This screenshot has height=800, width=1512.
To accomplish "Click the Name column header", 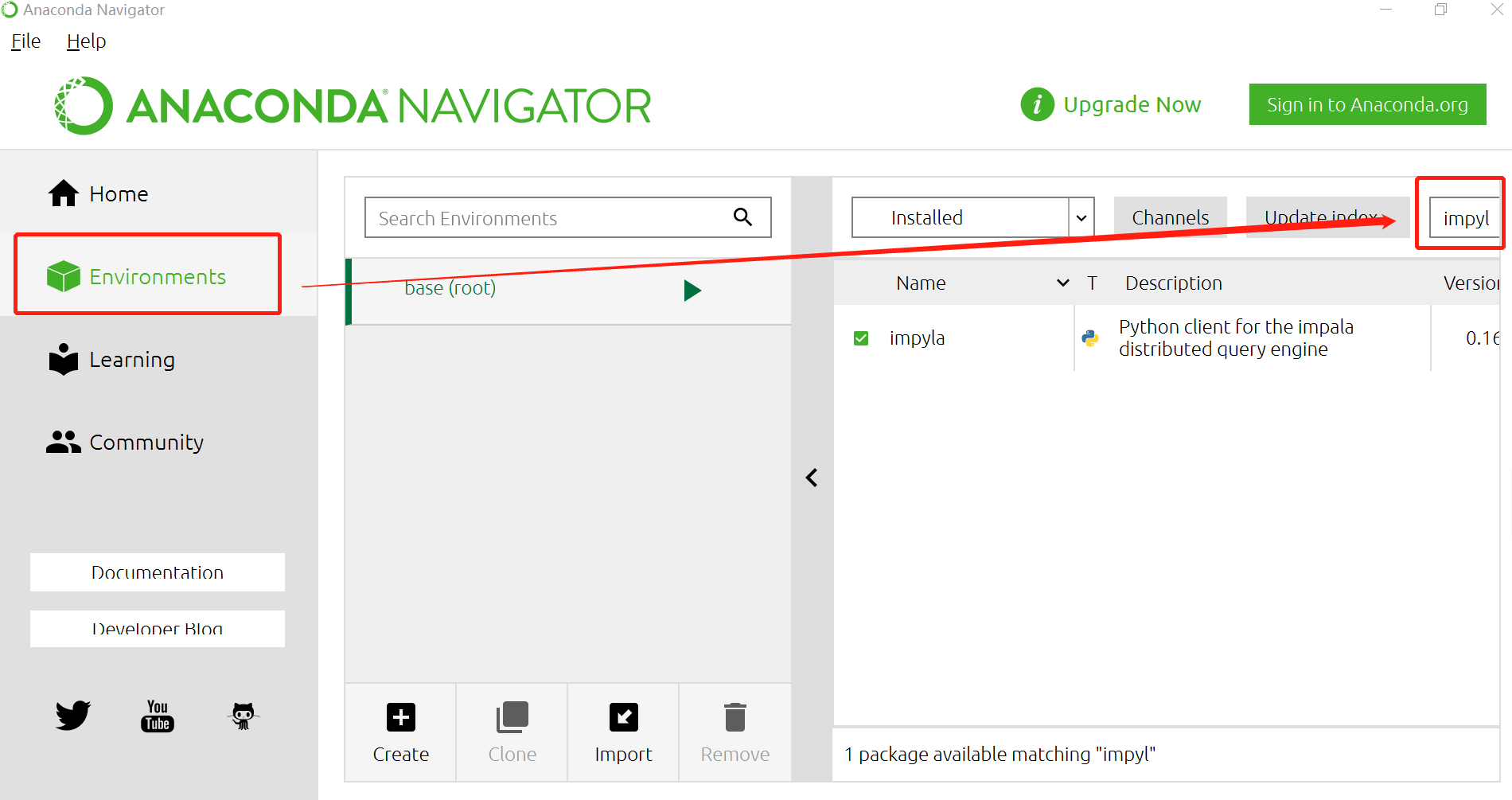I will point(921,283).
